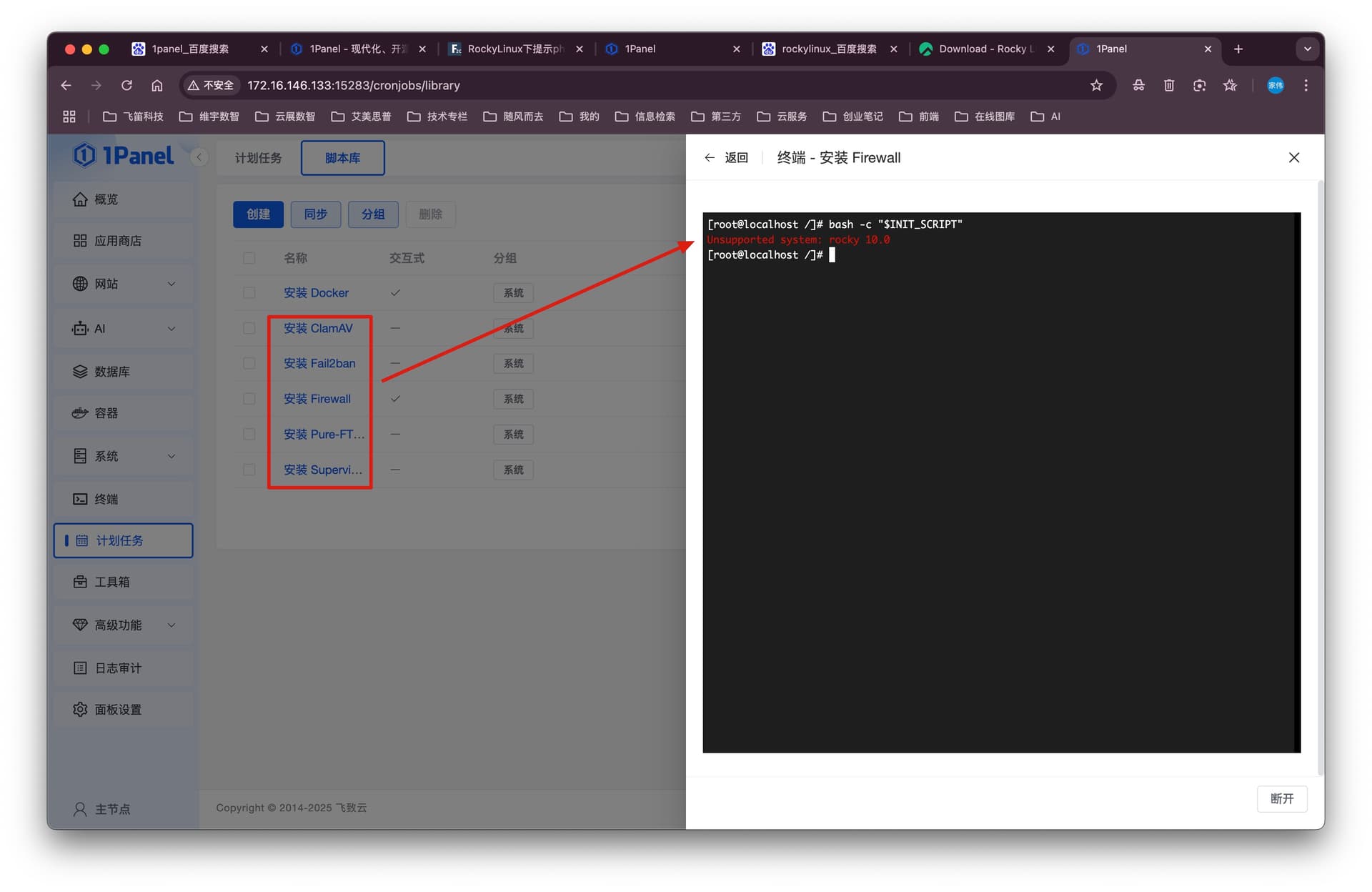Screen dimensions: 1372x892
Task: Click the 断开 disconnect button
Action: [x=1281, y=798]
